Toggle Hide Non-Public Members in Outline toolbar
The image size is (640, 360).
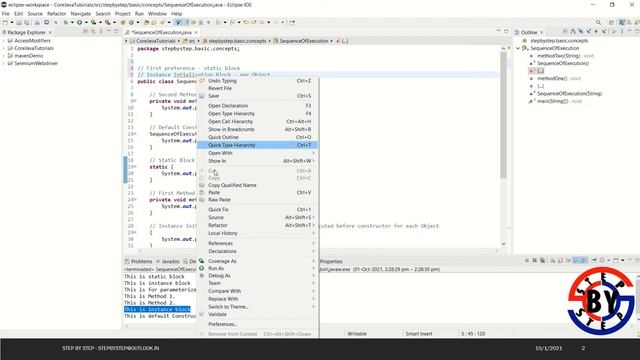click(x=596, y=31)
